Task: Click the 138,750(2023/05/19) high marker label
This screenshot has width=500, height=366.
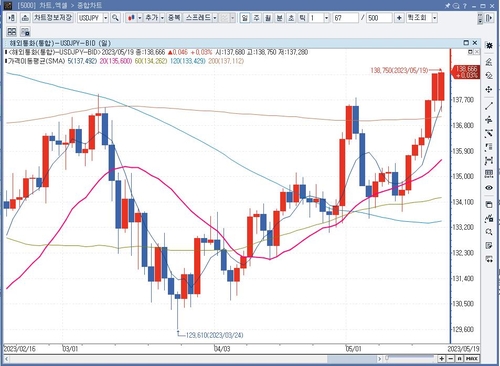Action: coord(399,70)
